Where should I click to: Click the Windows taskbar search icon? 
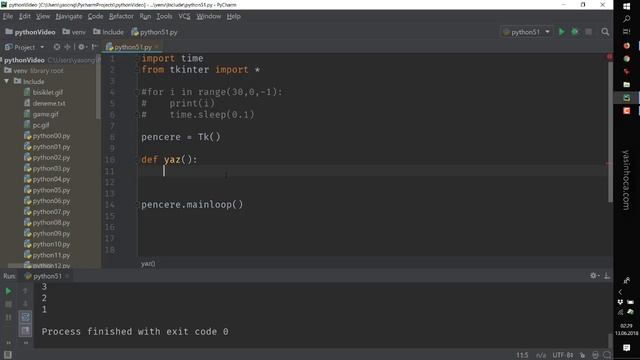(x=627, y=19)
